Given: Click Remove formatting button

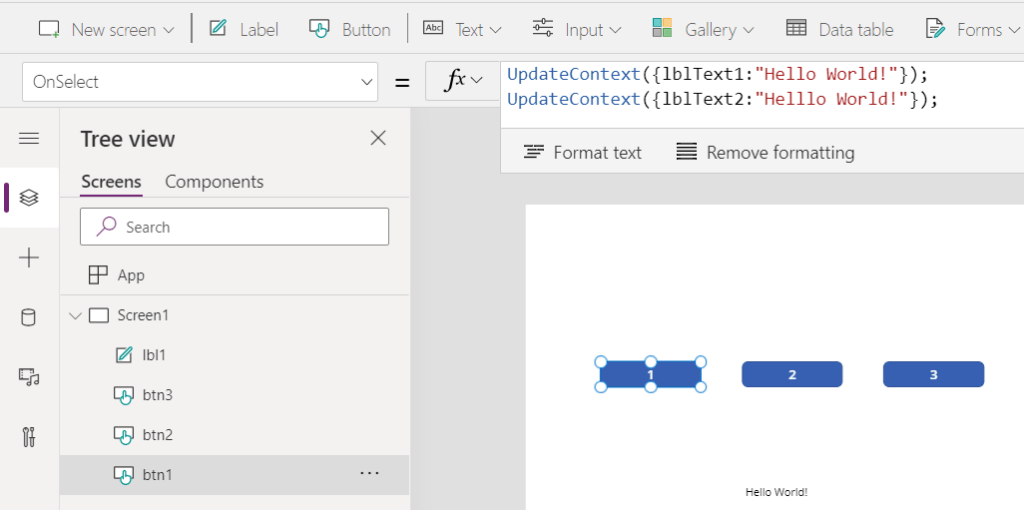Looking at the screenshot, I should pos(765,152).
